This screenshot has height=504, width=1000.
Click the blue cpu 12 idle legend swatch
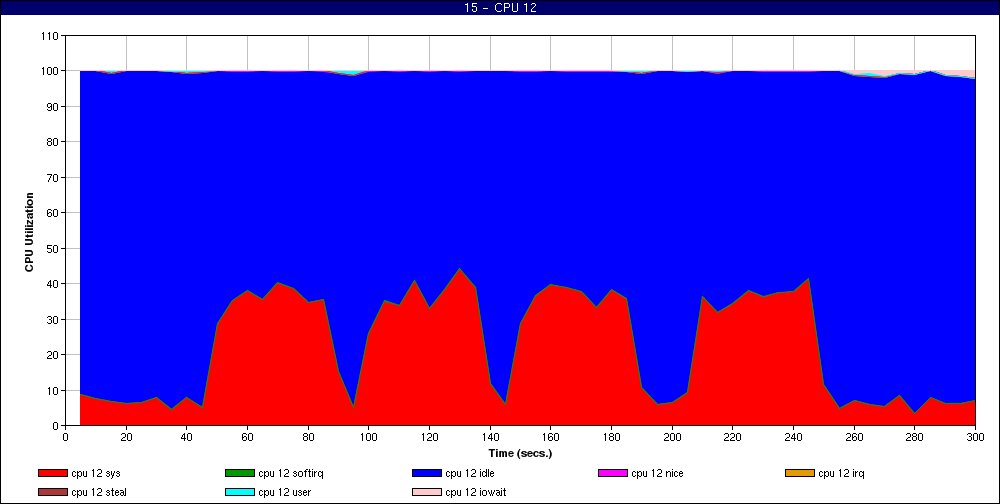point(427,473)
